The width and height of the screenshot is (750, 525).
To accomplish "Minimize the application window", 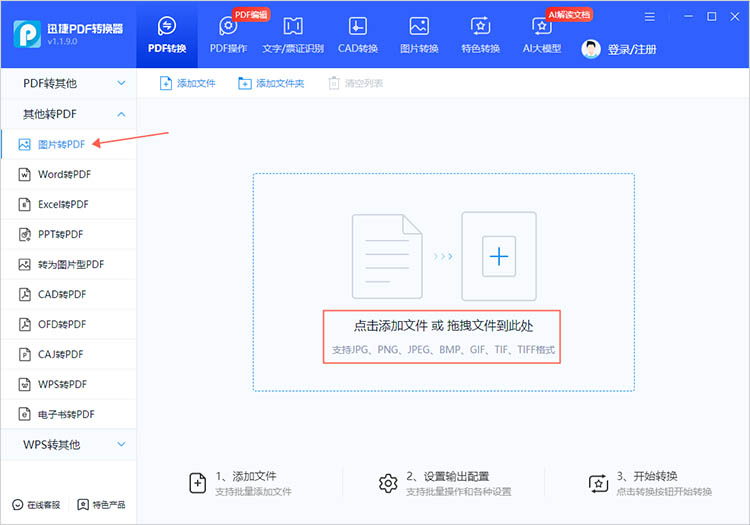I will click(688, 17).
